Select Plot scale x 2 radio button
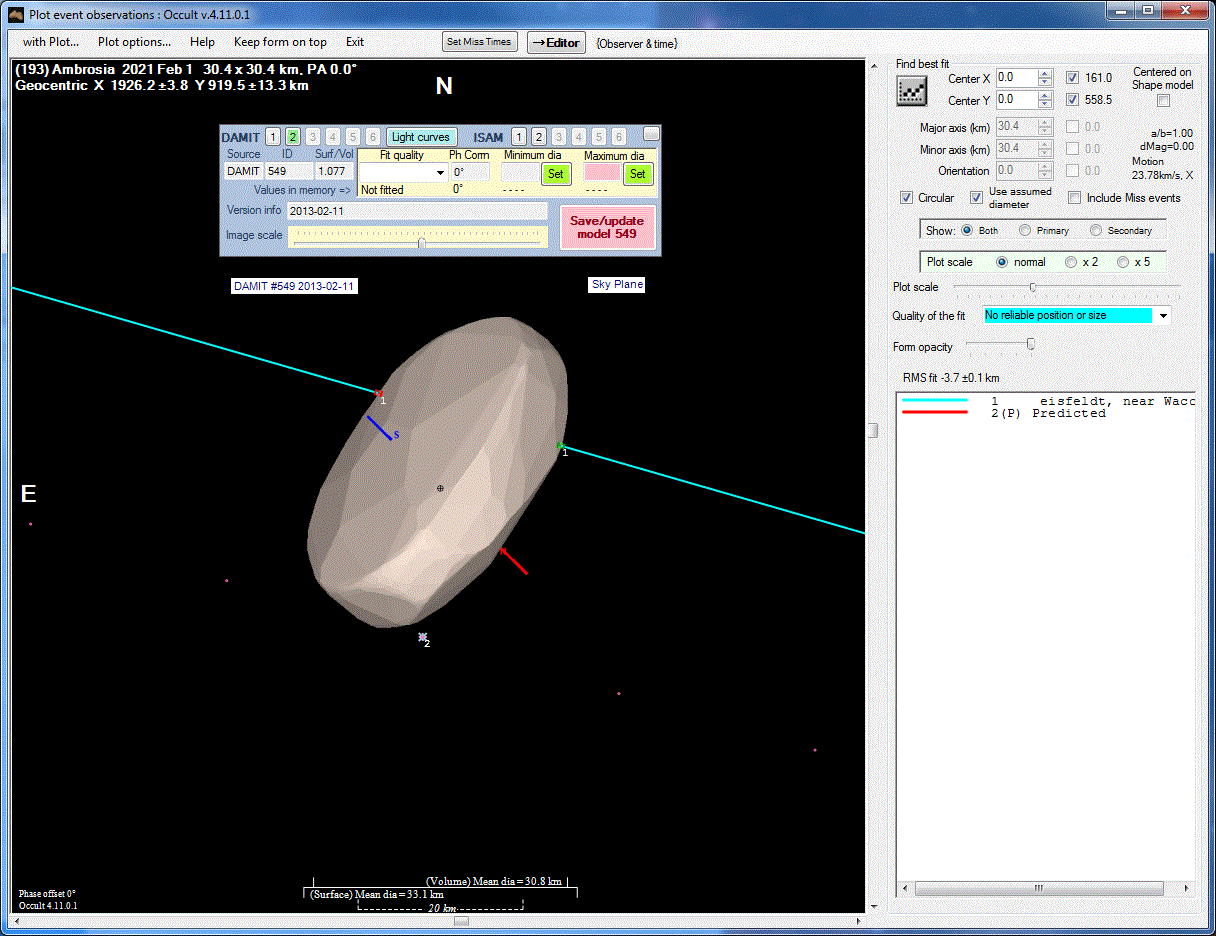1216x936 pixels. tap(1071, 262)
